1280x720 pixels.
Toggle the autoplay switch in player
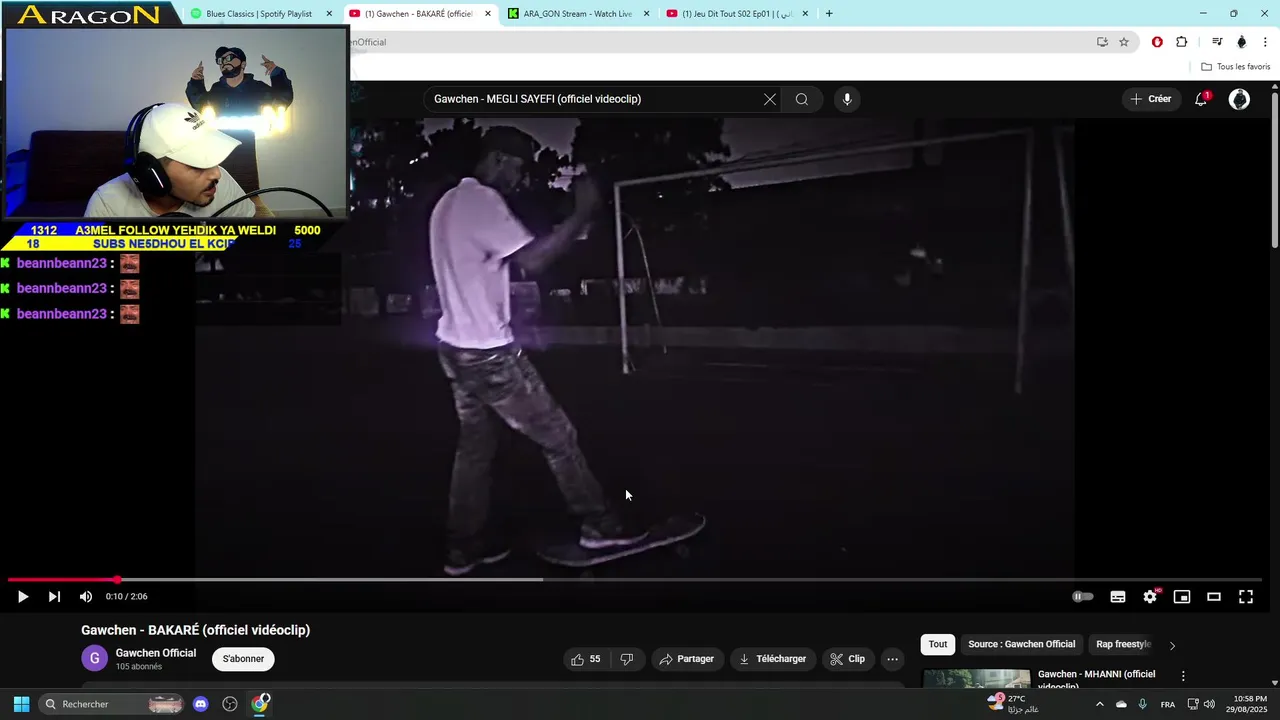[x=1082, y=597]
